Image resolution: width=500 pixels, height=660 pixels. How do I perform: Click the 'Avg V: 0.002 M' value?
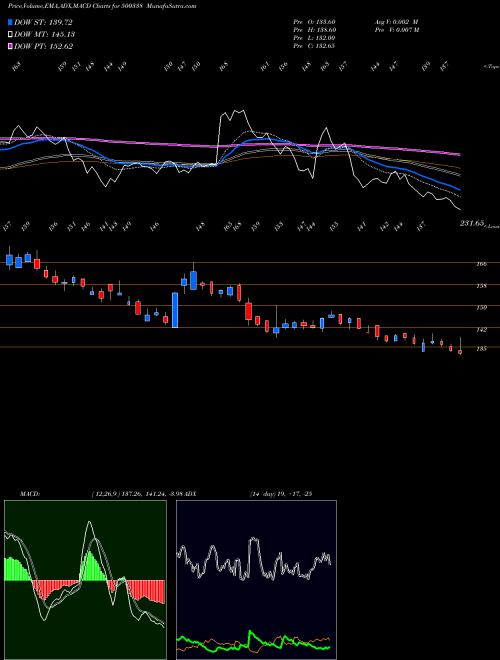click(396, 22)
